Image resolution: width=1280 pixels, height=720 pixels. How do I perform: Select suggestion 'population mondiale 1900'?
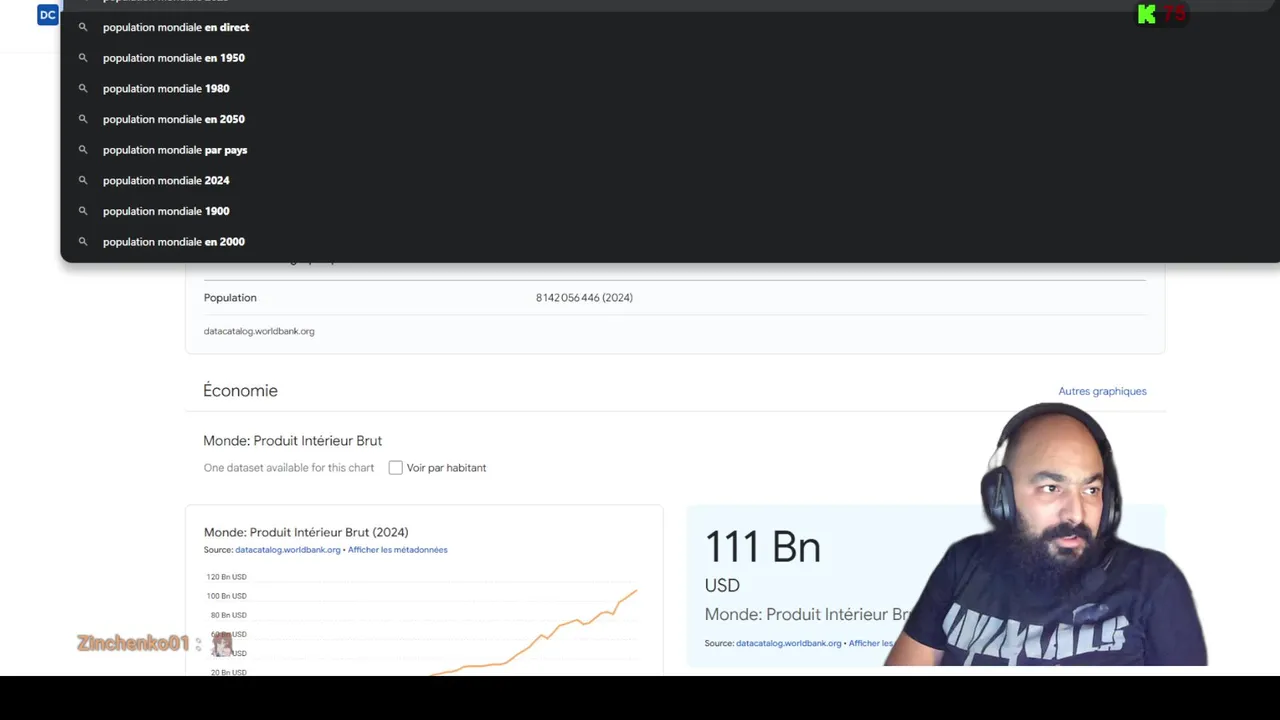[x=670, y=211]
